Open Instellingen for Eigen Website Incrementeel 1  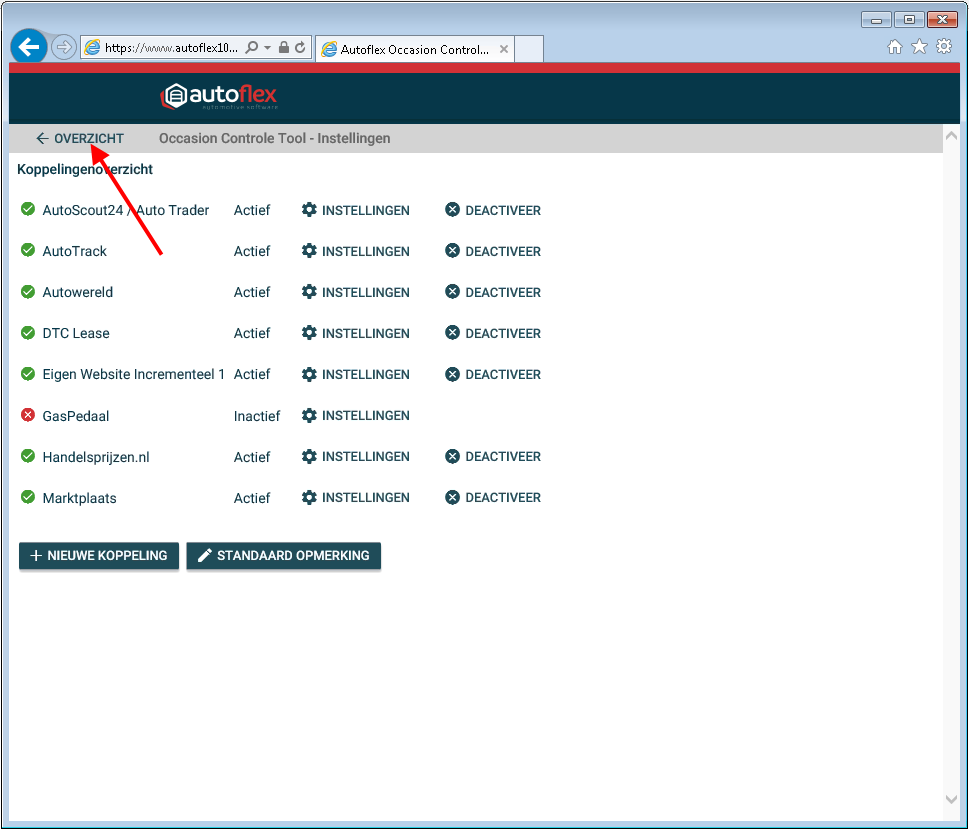pyautogui.click(x=355, y=374)
